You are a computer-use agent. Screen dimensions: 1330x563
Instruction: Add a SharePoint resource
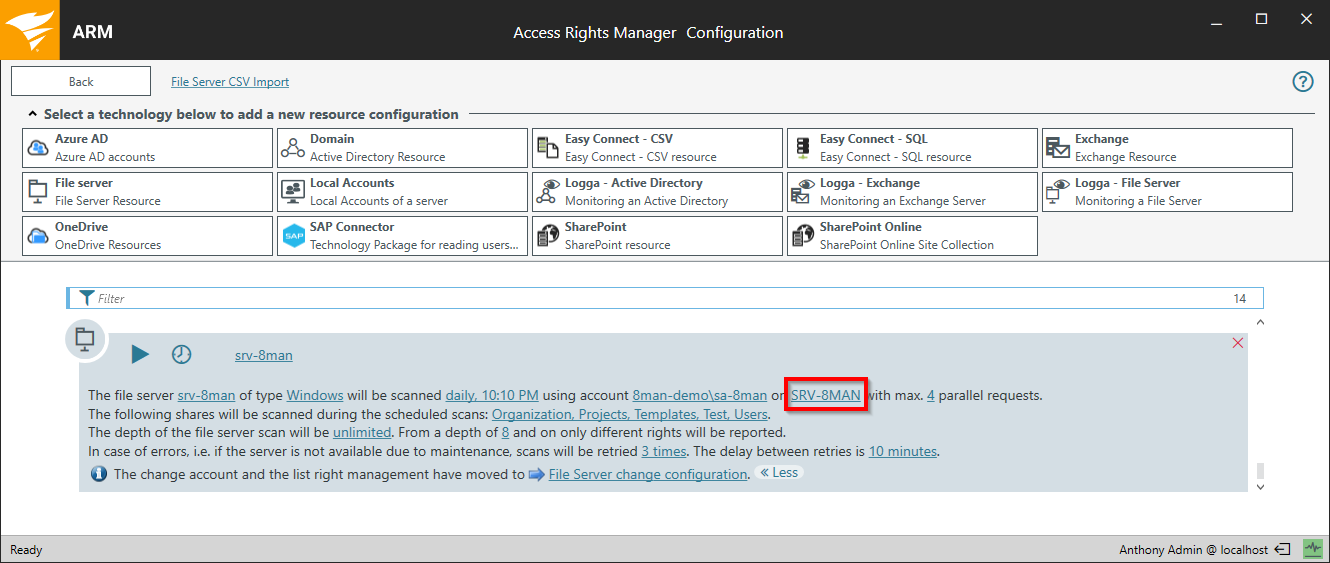point(657,236)
